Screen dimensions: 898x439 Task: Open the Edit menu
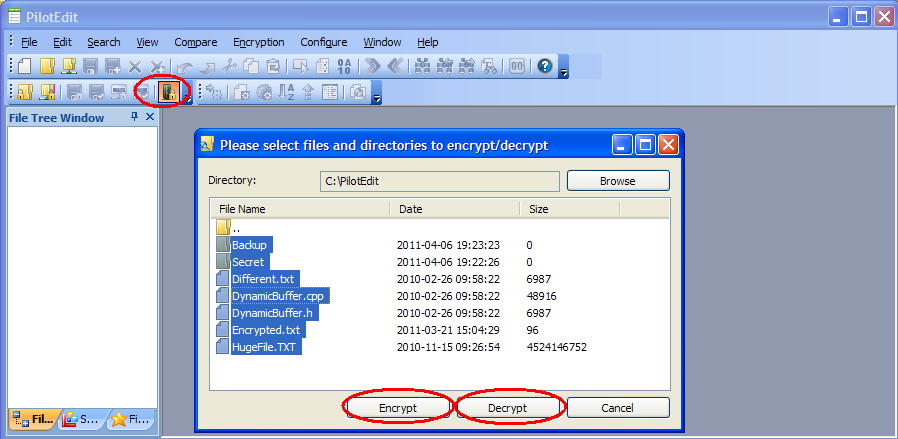pos(62,42)
